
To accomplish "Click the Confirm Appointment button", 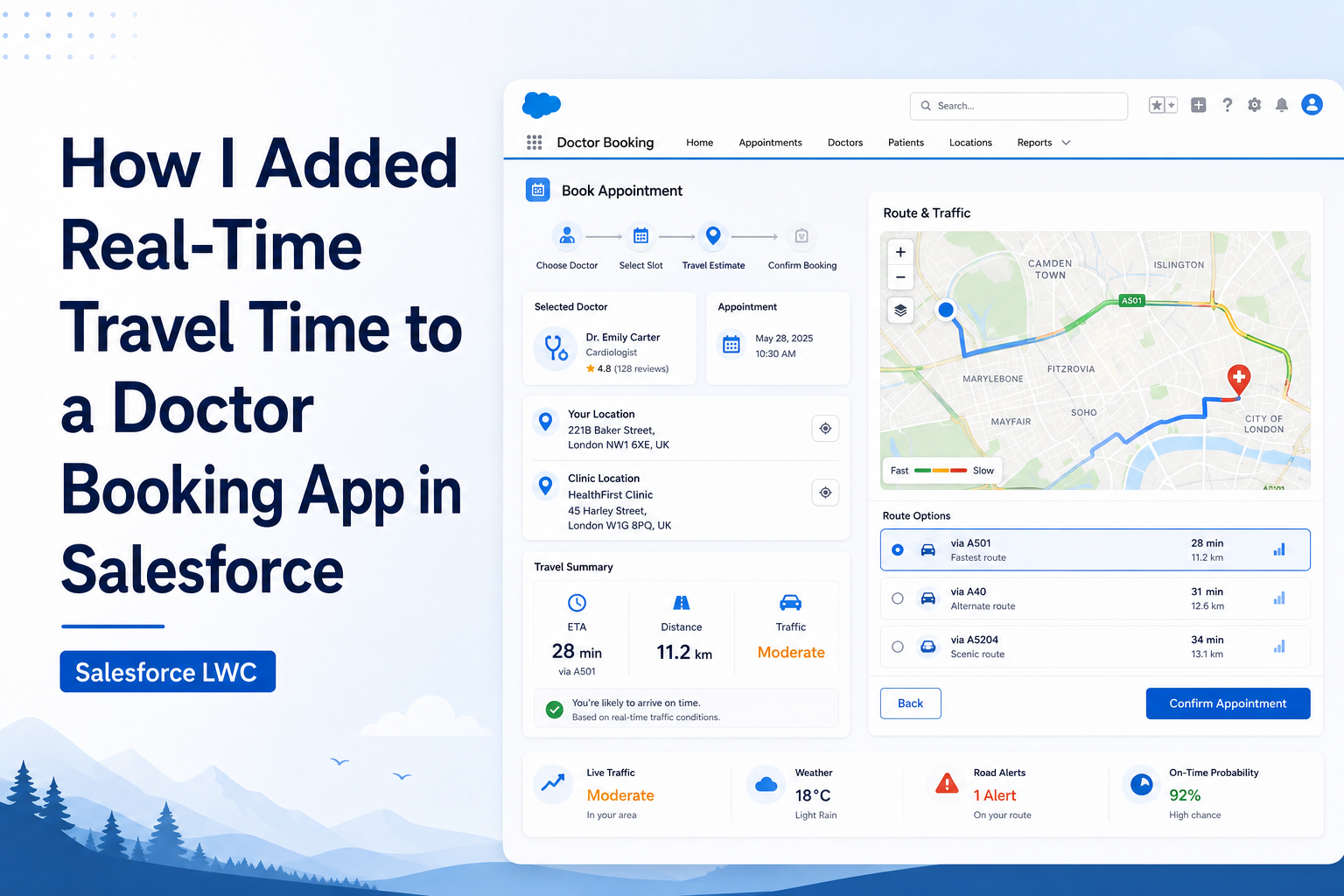I will [1228, 703].
